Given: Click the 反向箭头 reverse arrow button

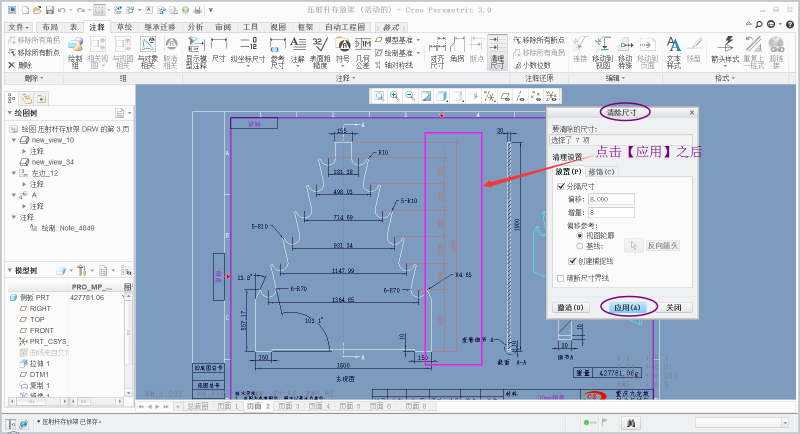Looking at the screenshot, I should coord(662,246).
